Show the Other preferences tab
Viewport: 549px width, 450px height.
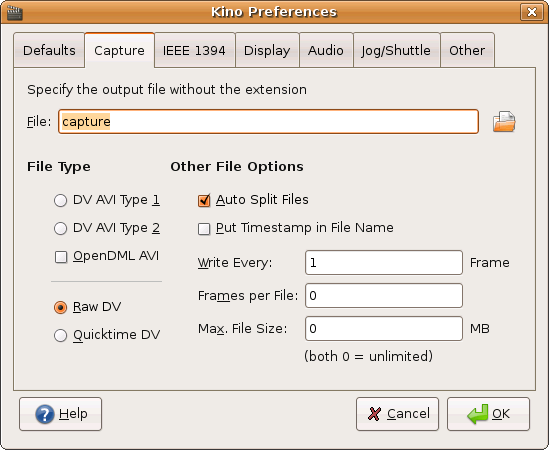click(467, 50)
